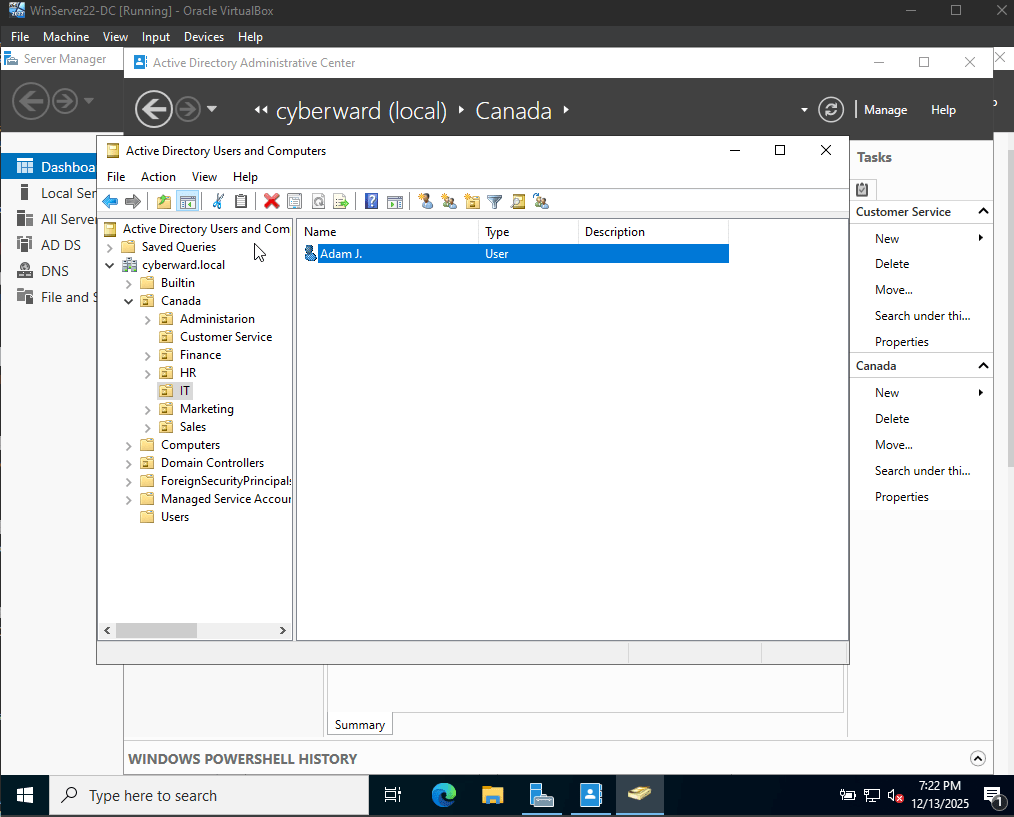Click the red Delete toolbar icon
The height and width of the screenshot is (817, 1014).
pyautogui.click(x=272, y=201)
